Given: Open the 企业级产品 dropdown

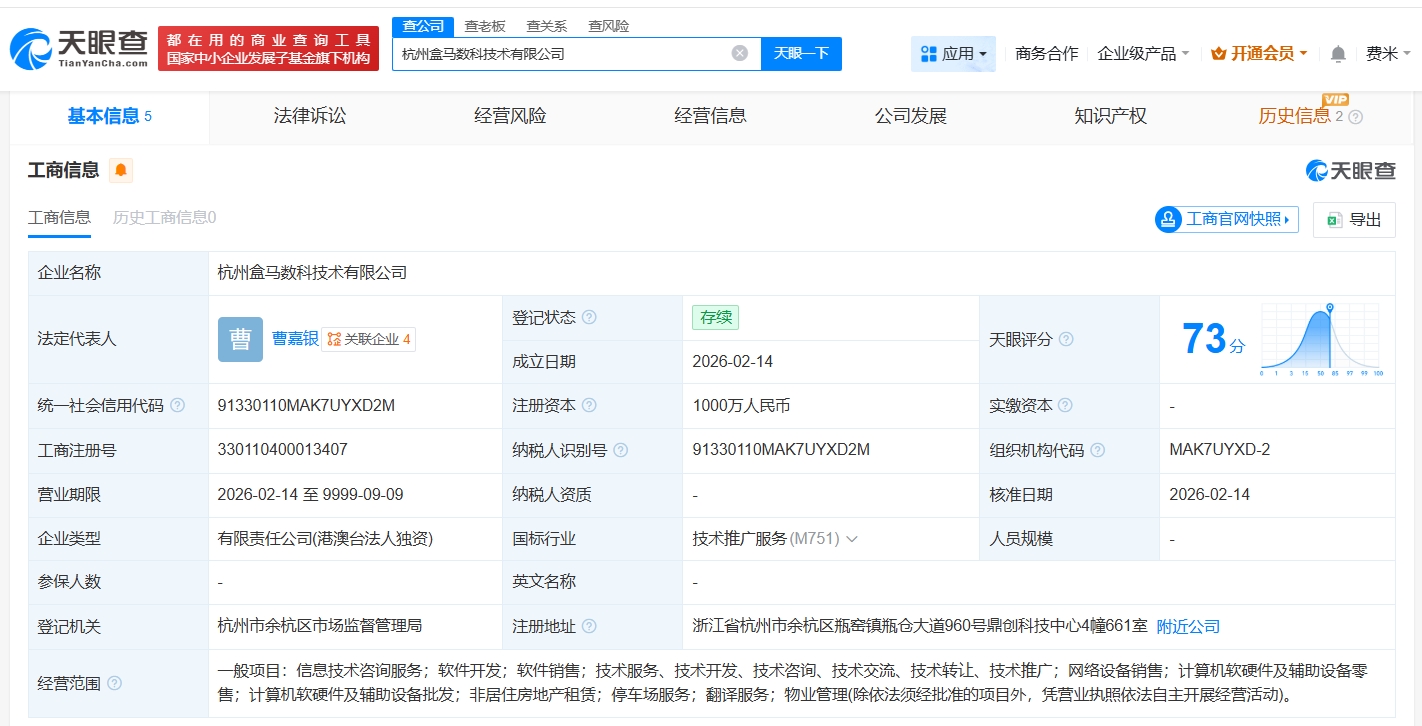Looking at the screenshot, I should tap(1143, 53).
